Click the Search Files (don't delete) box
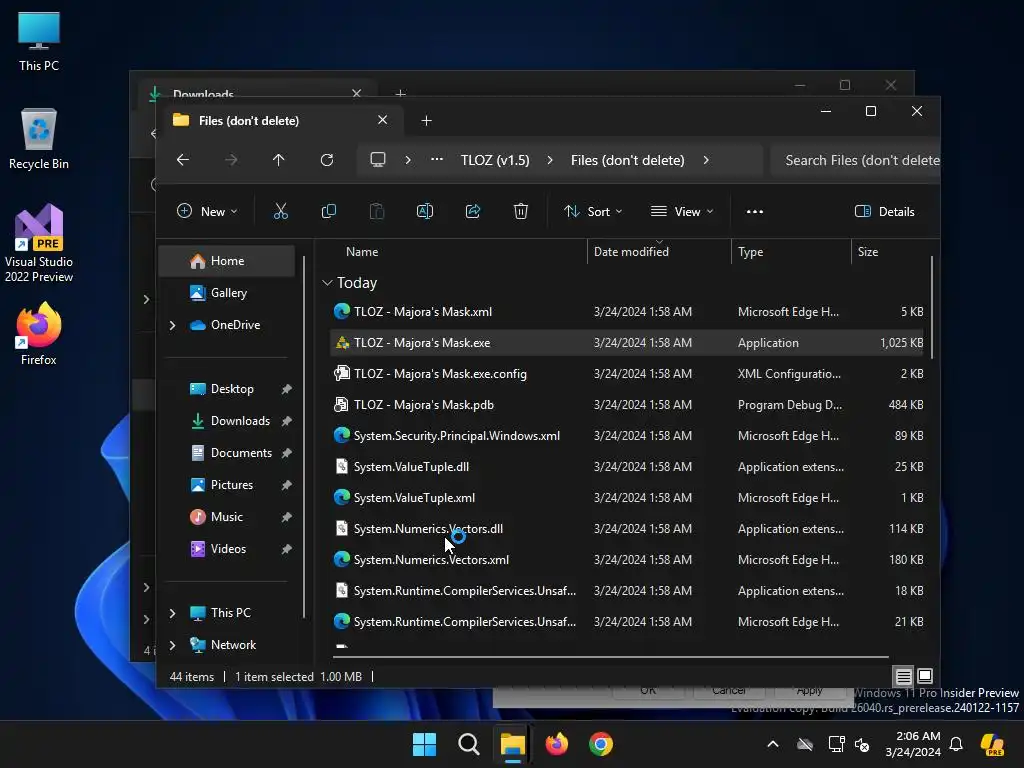 pos(856,160)
